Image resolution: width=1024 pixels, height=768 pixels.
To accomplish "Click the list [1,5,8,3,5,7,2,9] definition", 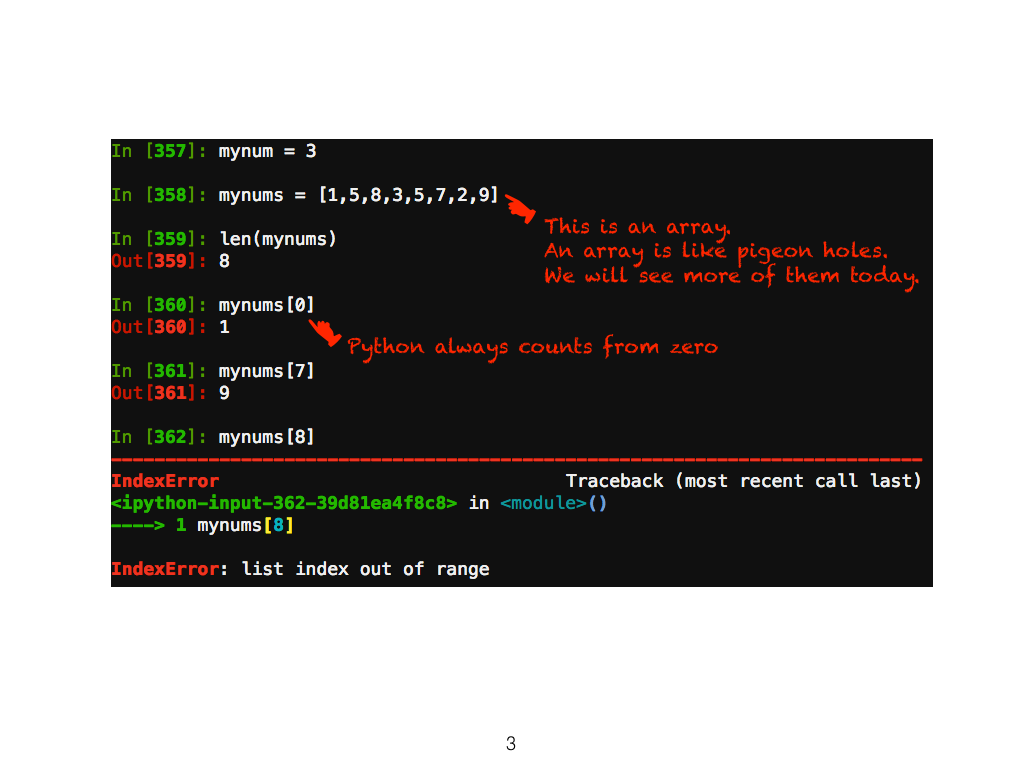I will (408, 195).
